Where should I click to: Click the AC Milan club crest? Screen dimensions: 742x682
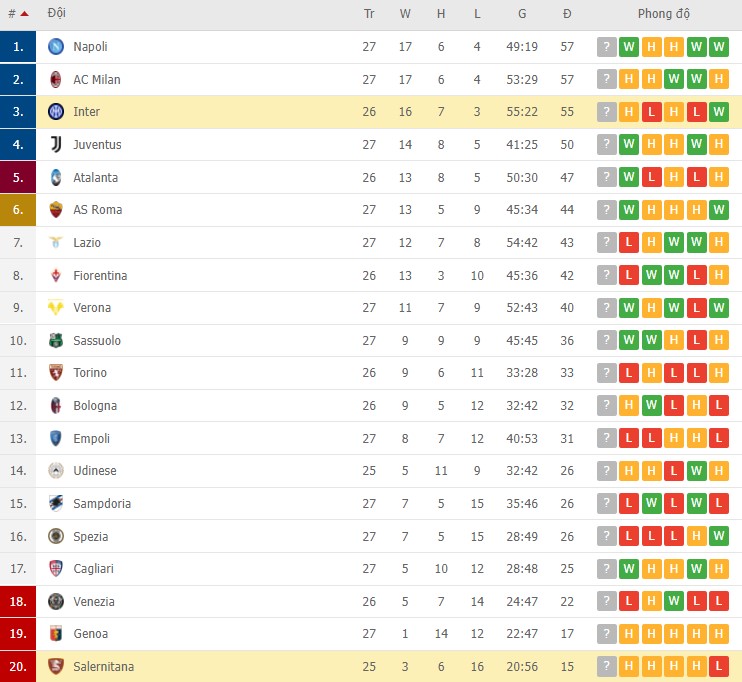click(x=56, y=79)
